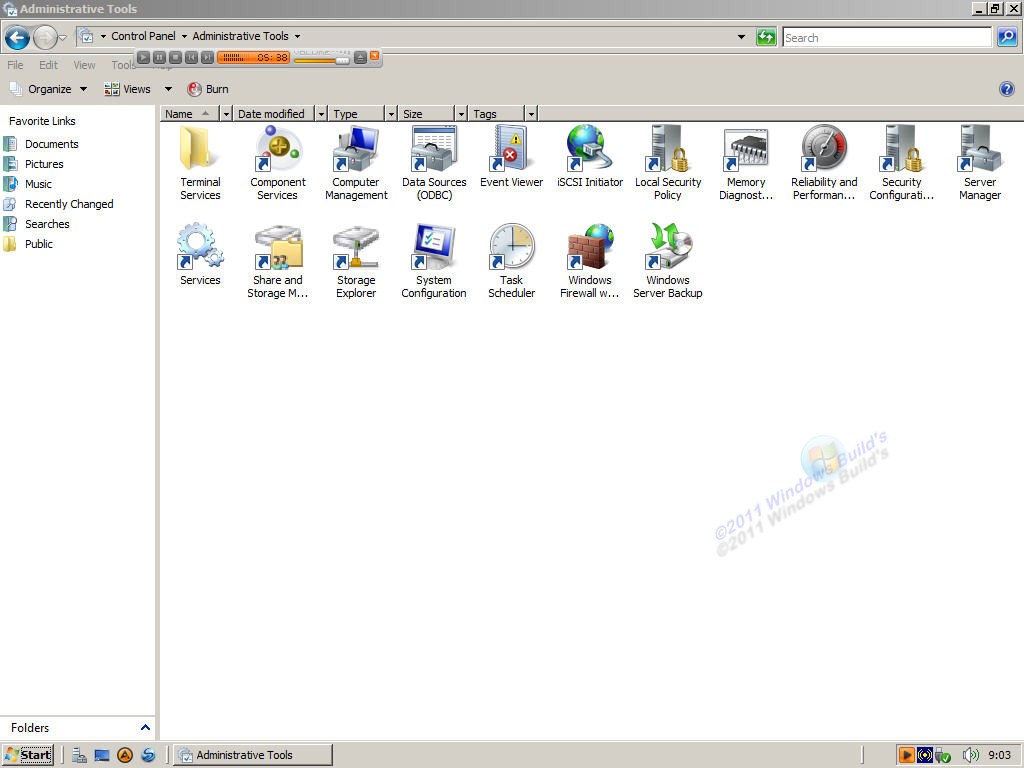The width and height of the screenshot is (1024, 768).
Task: Expand Administrative Tools breadcrumb arrow
Action: [297, 37]
